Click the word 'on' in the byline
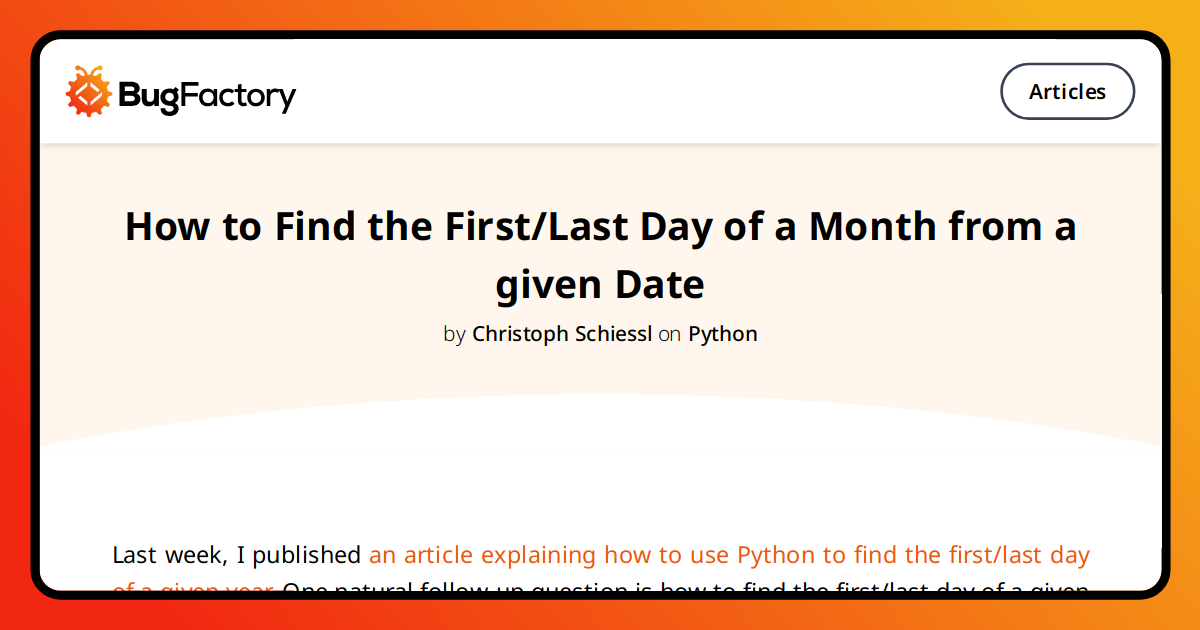Screen dimensions: 1200x630 pyautogui.click(x=670, y=334)
